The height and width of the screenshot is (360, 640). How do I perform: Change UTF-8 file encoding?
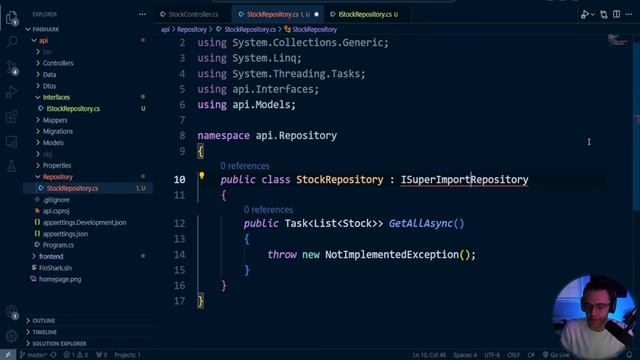pos(492,355)
